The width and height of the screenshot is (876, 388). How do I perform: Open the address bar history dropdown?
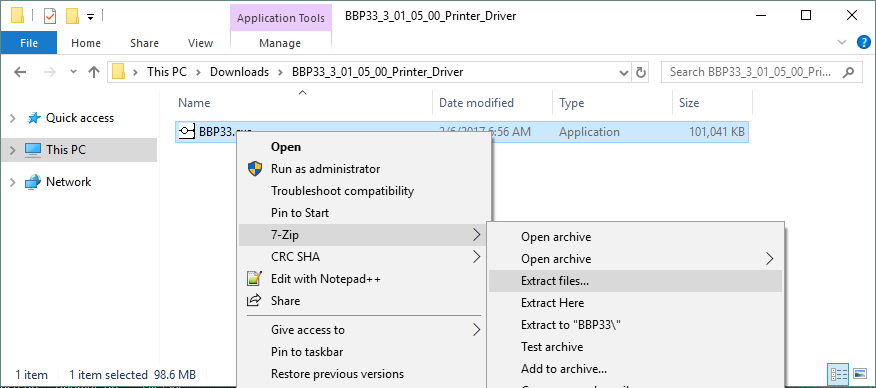(x=624, y=73)
